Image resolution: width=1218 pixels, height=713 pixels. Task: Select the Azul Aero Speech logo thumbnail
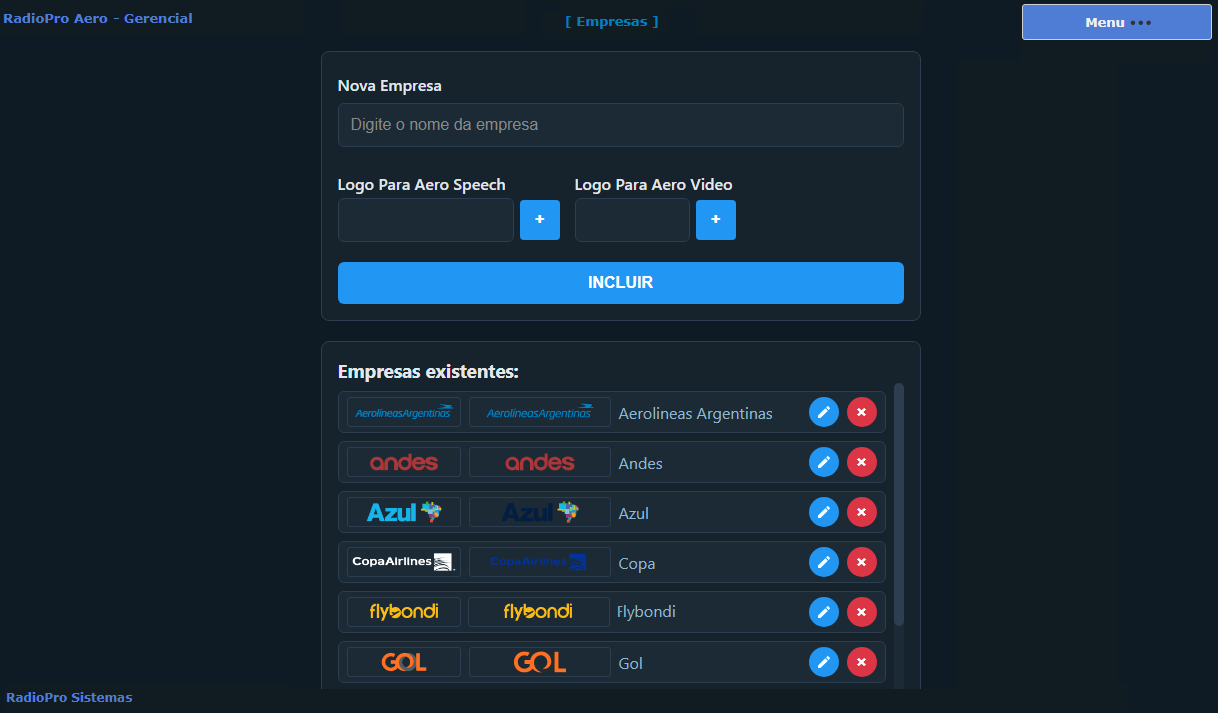pos(404,512)
